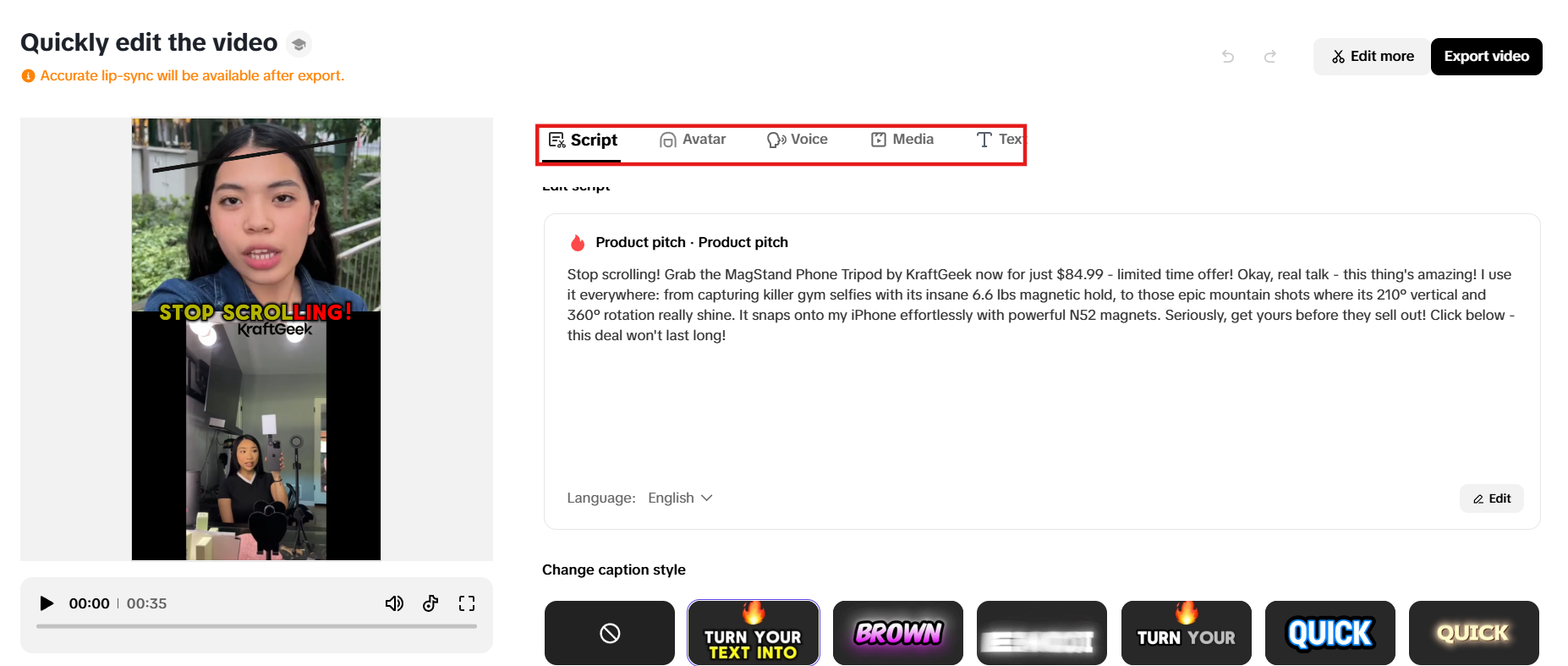Click Edit to modify the script
1568x666 pixels.
tap(1491, 498)
